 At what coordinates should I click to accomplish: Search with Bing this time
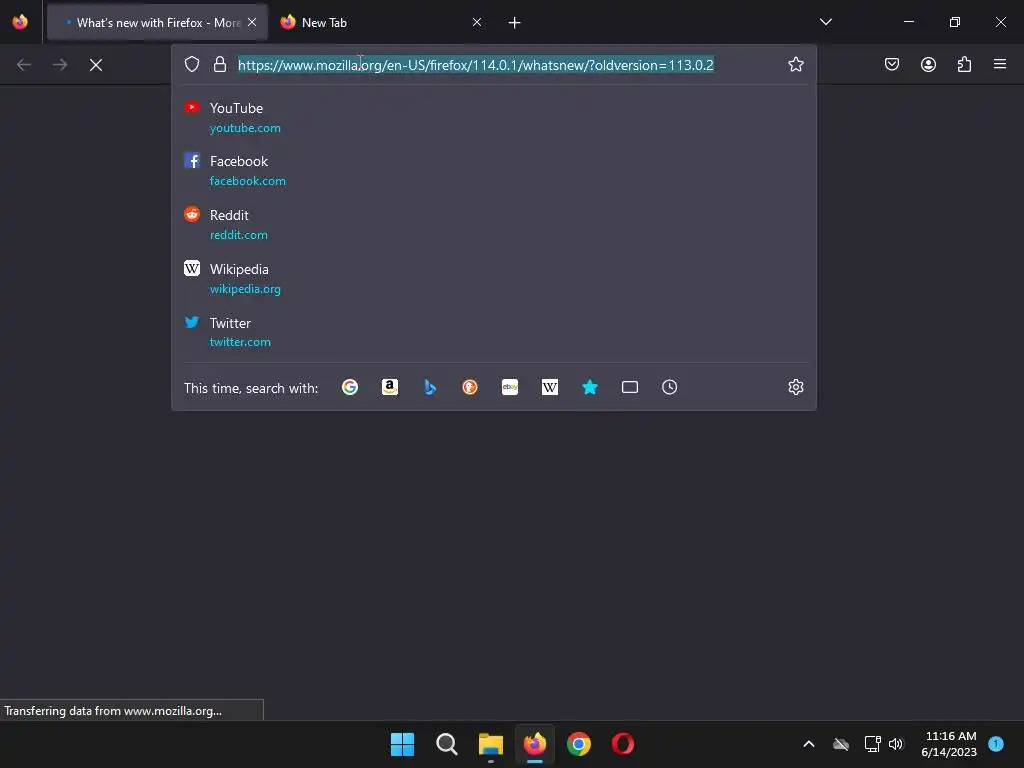pos(430,387)
